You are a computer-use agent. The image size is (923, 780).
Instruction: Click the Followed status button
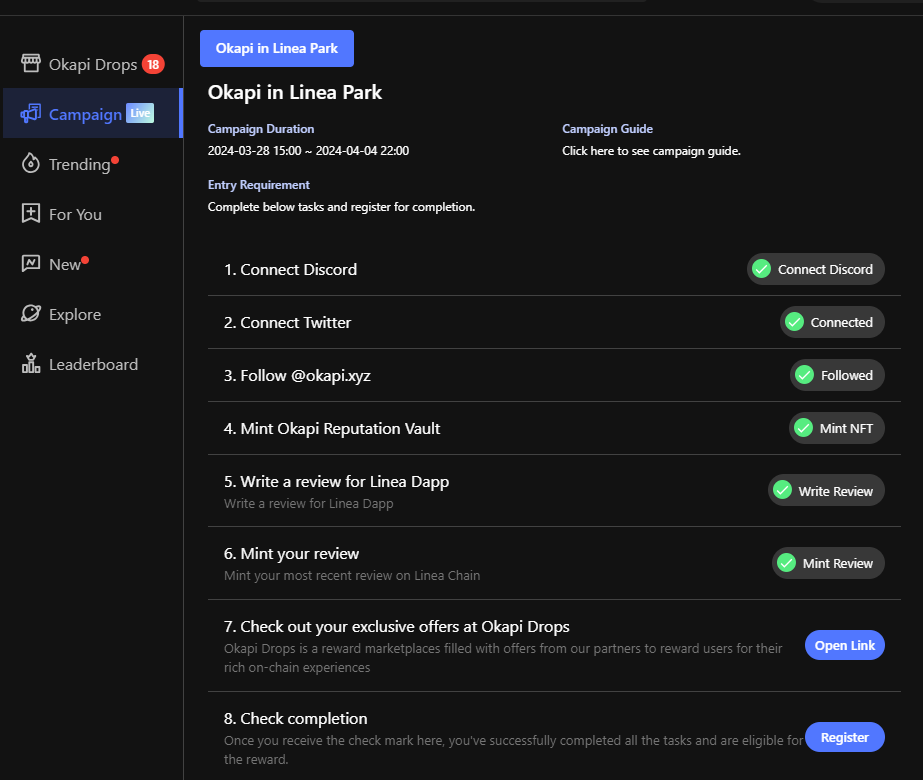point(837,375)
